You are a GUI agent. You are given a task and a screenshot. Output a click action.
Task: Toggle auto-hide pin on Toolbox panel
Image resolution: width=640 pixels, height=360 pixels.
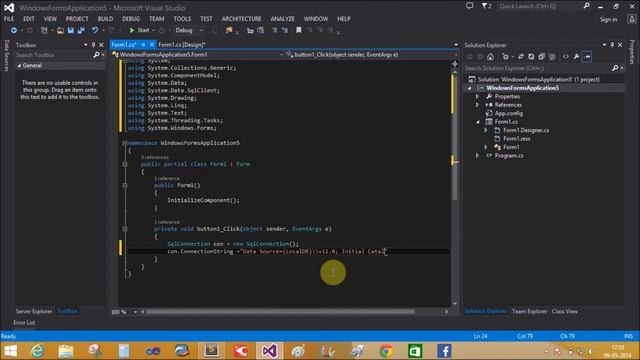click(93, 45)
